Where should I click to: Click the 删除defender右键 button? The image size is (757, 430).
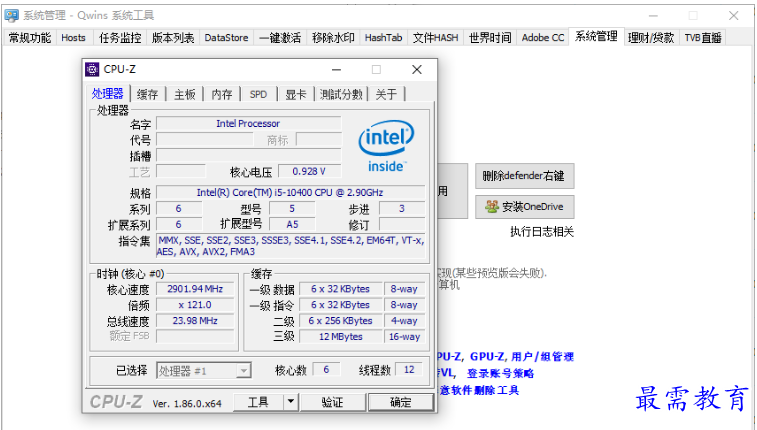(x=524, y=176)
